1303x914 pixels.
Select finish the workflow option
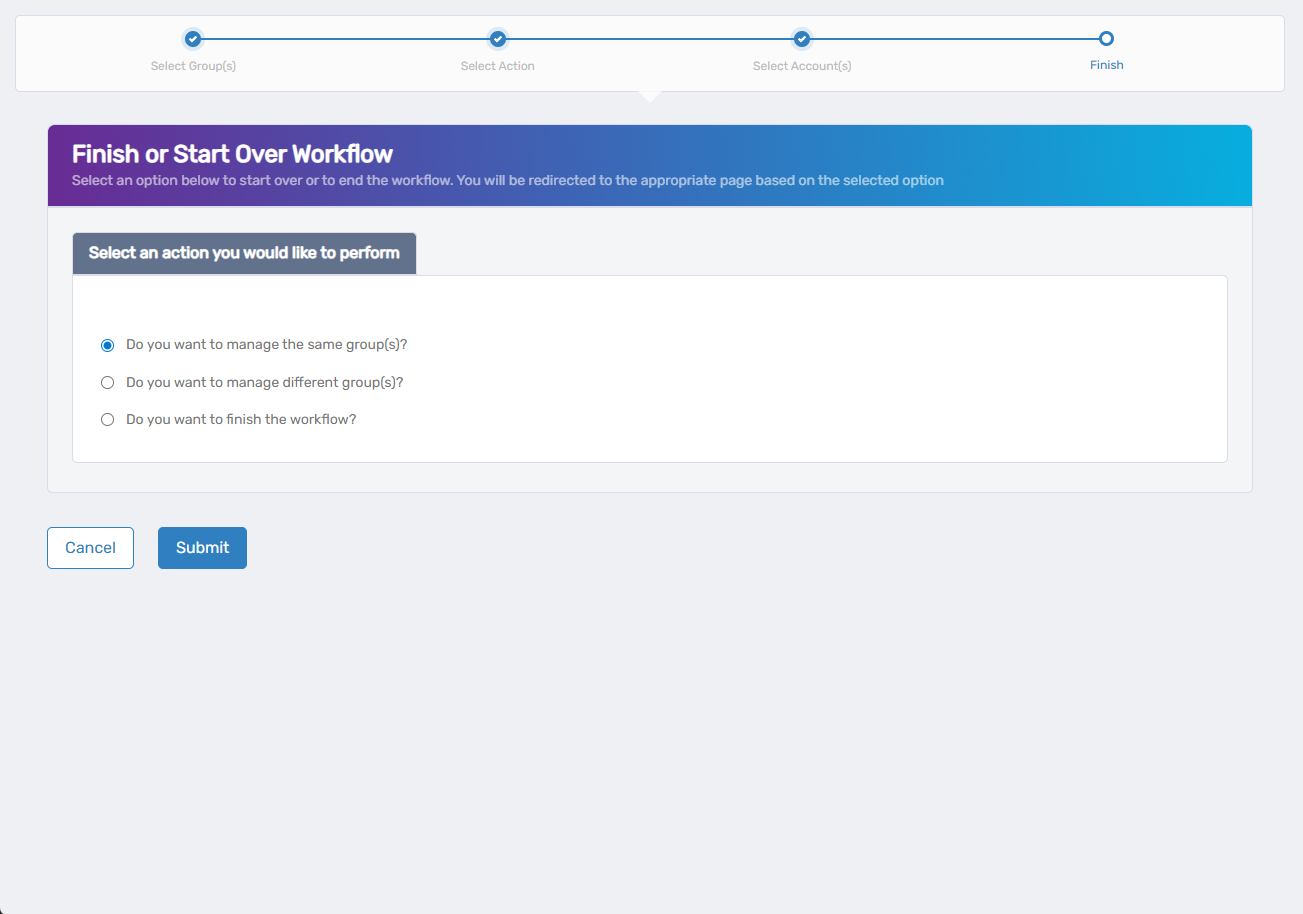[107, 419]
